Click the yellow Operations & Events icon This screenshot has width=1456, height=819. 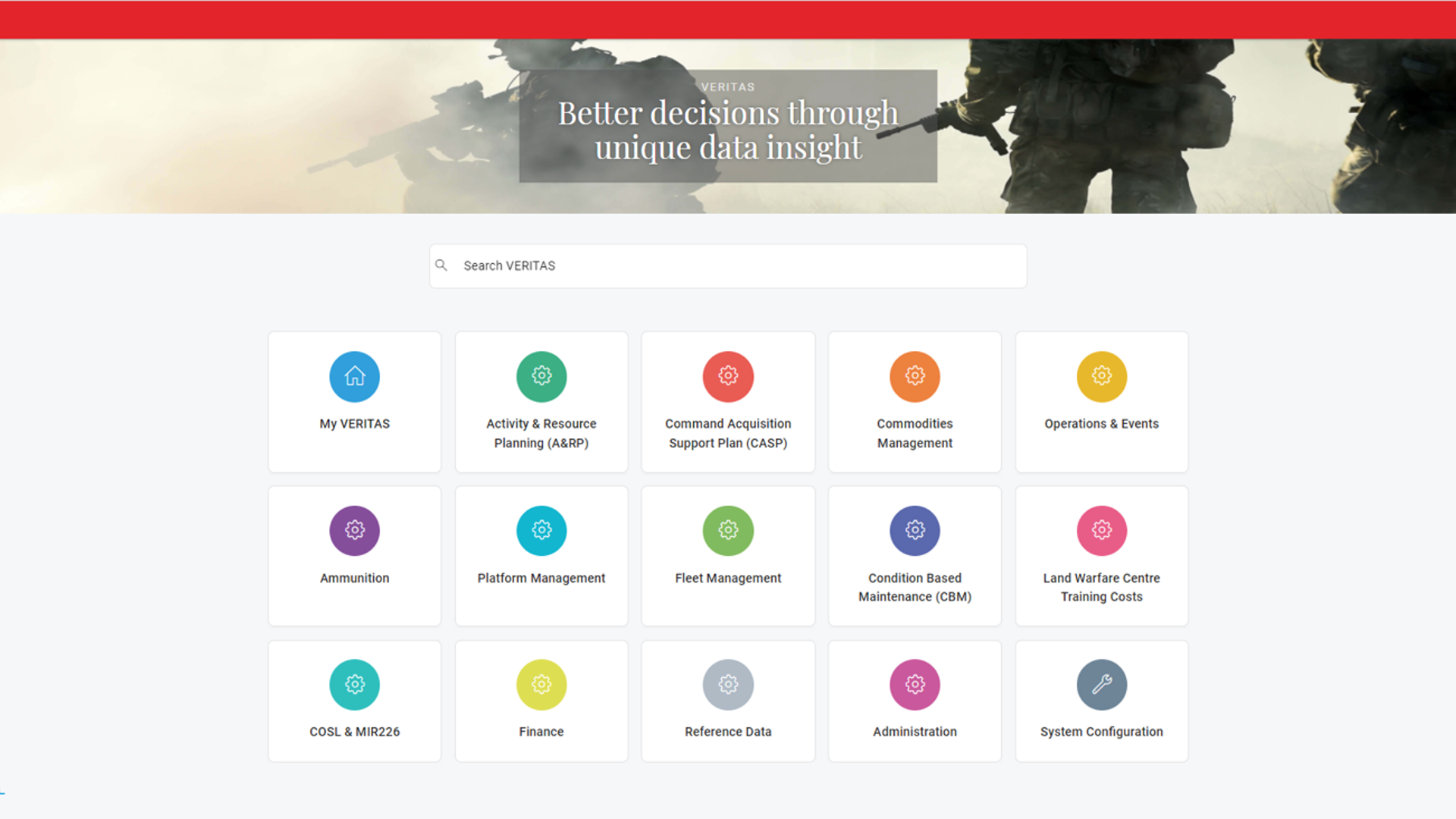coord(1101,376)
